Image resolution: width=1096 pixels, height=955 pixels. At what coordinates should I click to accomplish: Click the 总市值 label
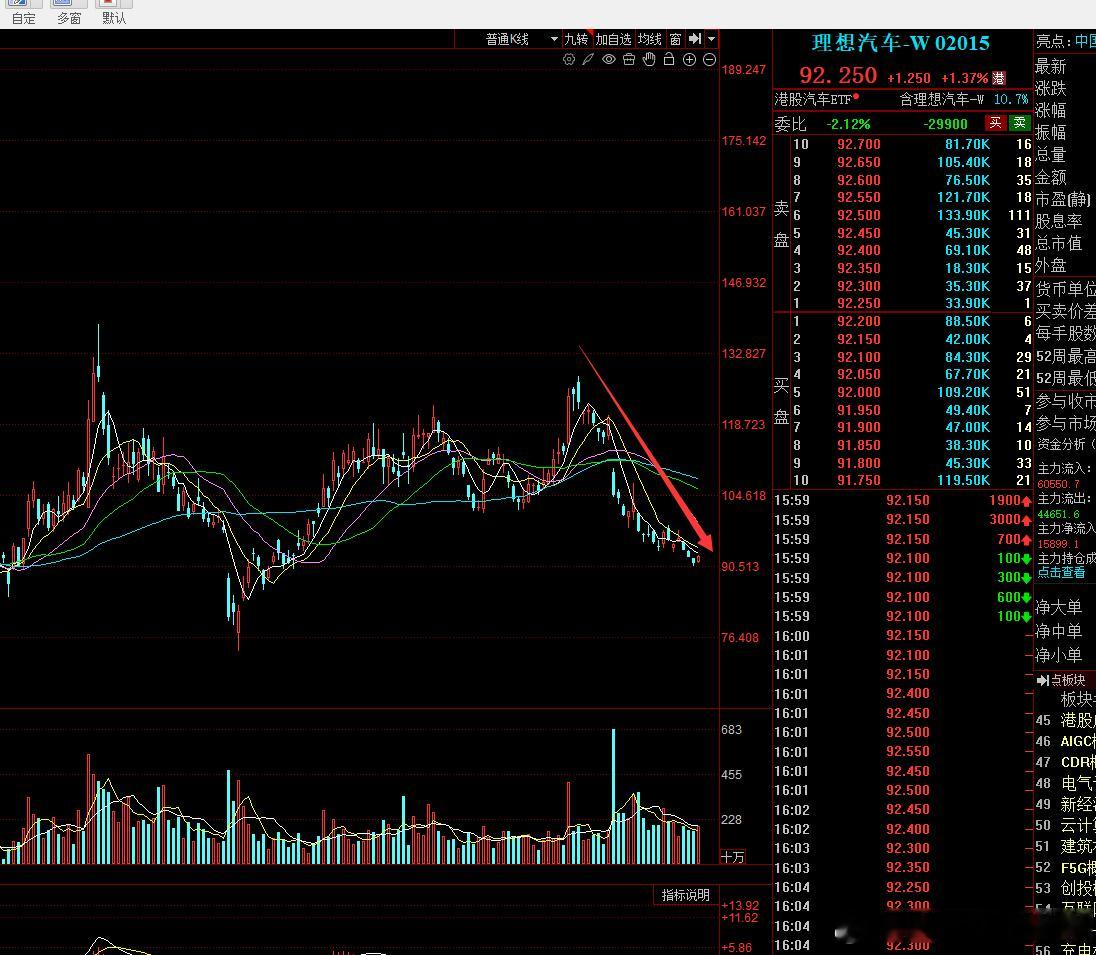1058,243
